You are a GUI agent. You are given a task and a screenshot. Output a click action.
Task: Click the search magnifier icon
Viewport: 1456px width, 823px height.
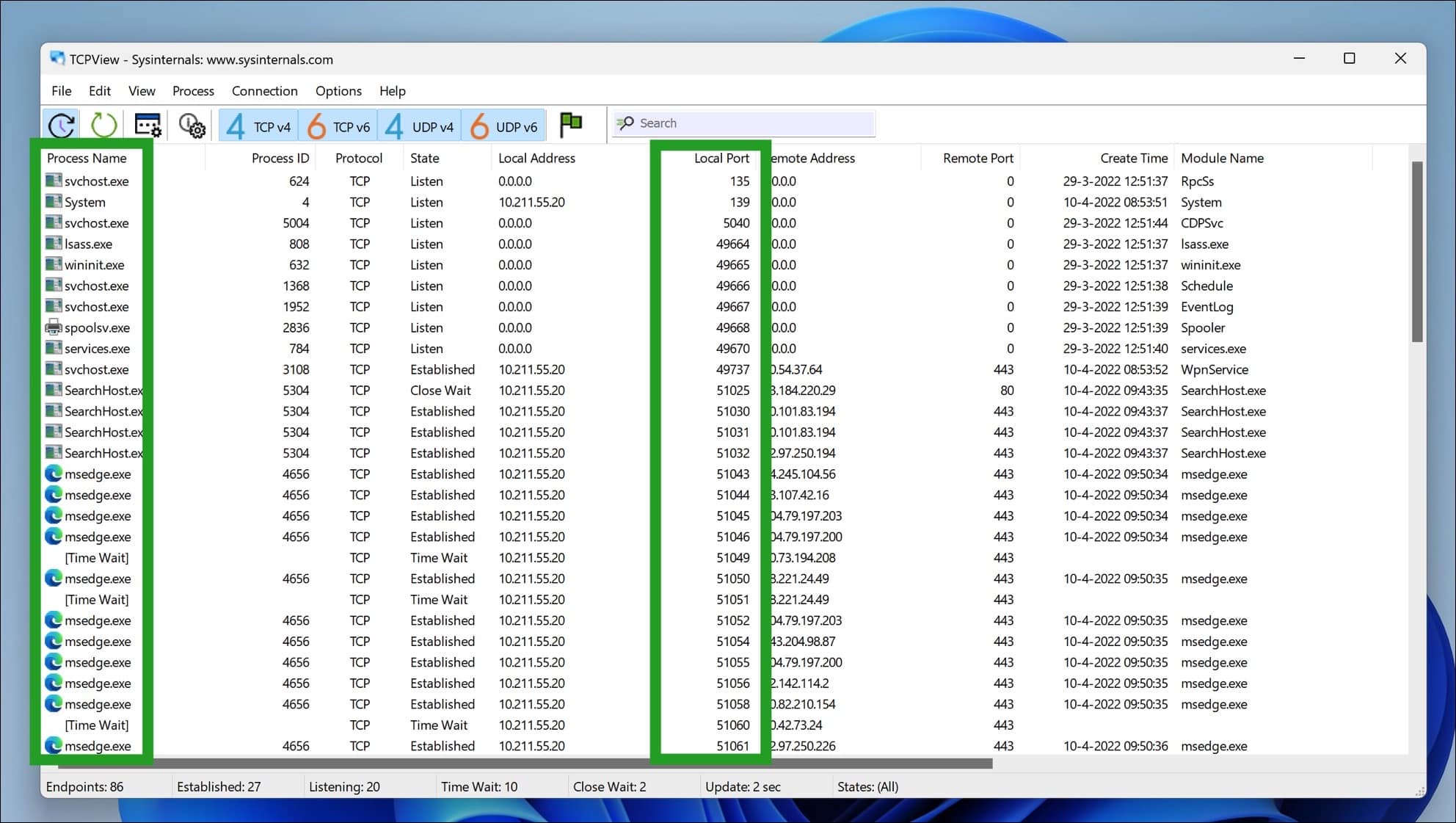tap(625, 123)
